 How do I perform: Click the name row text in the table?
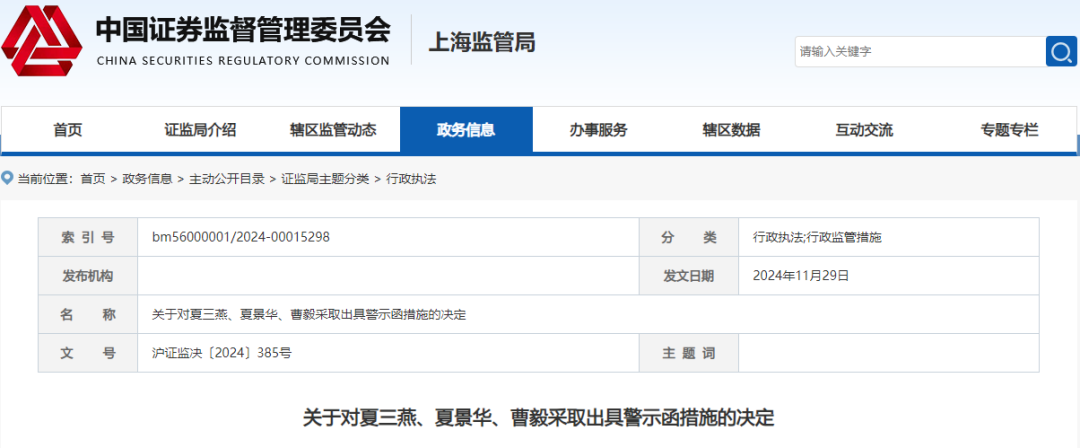pos(309,315)
